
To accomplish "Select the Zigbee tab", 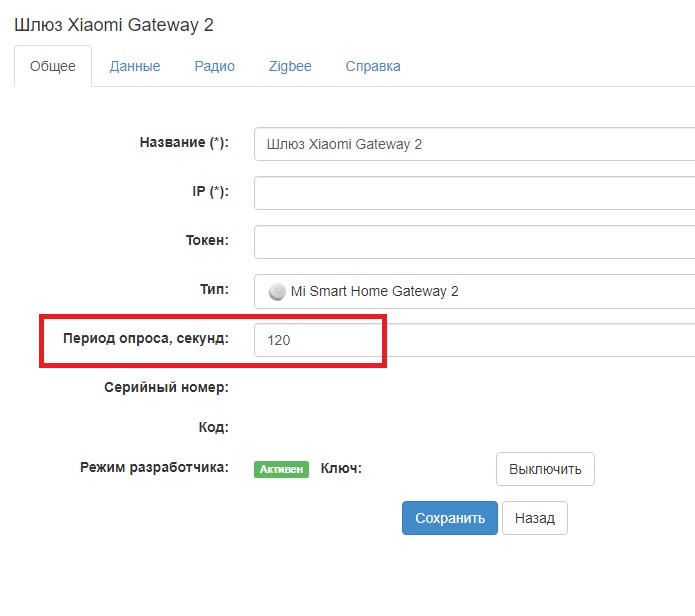I will tap(290, 66).
